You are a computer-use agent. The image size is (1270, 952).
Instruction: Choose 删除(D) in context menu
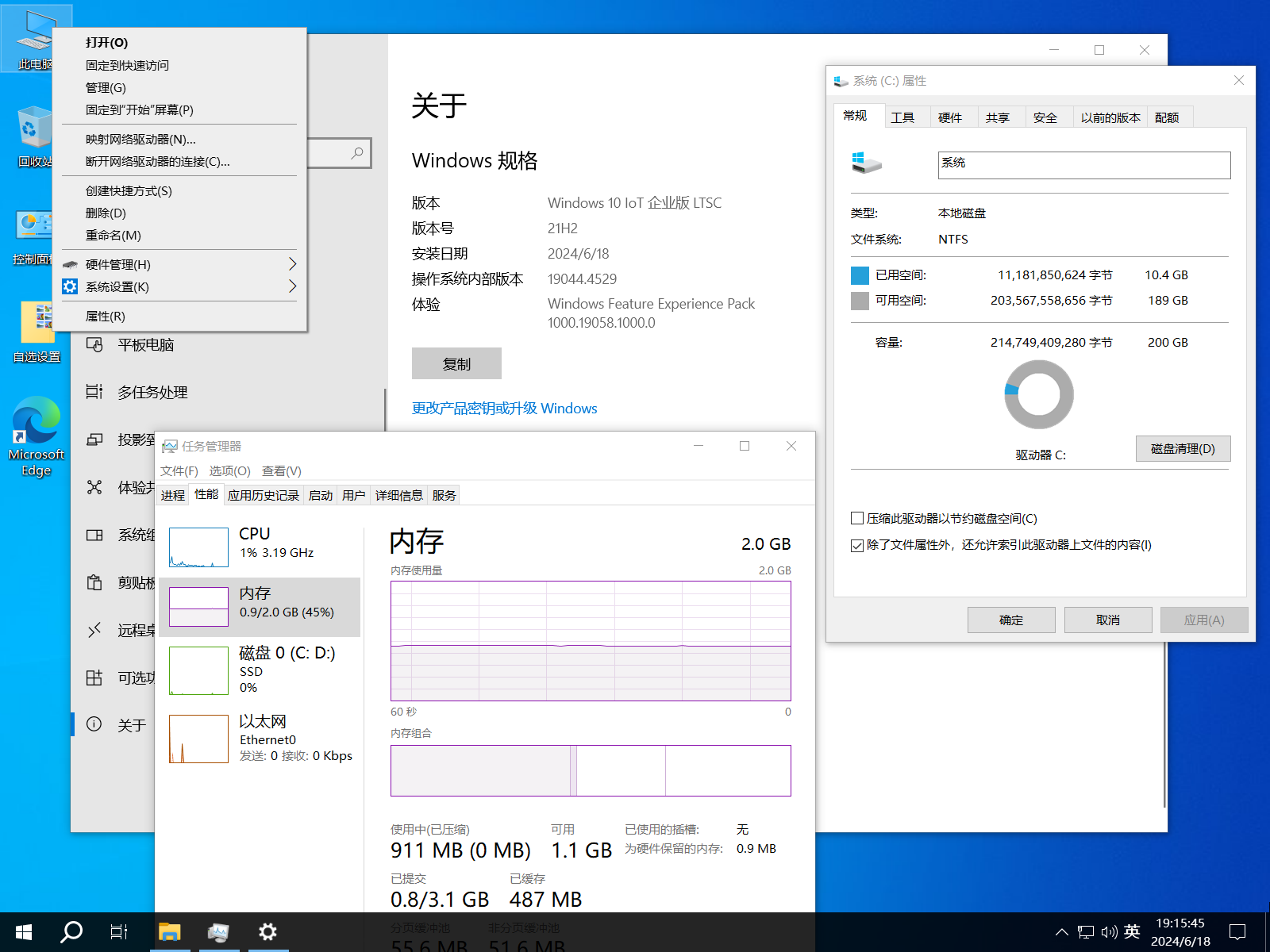[x=179, y=213]
